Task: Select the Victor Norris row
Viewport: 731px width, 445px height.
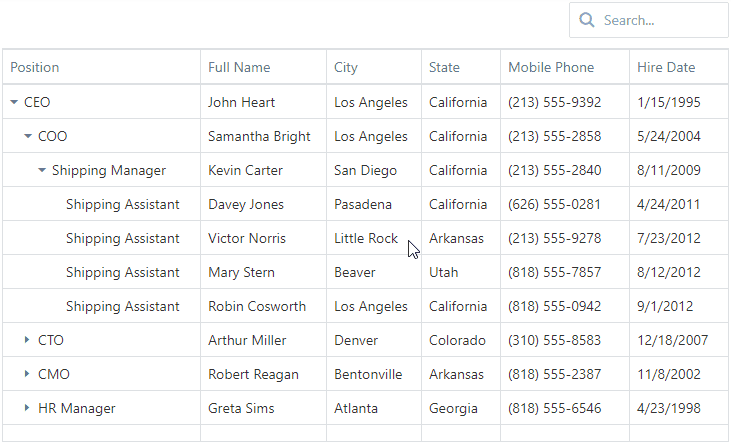Action: click(246, 238)
